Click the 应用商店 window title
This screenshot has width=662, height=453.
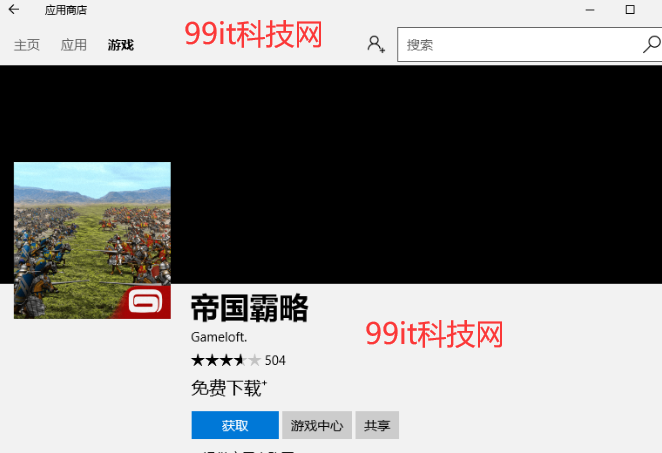click(x=66, y=10)
